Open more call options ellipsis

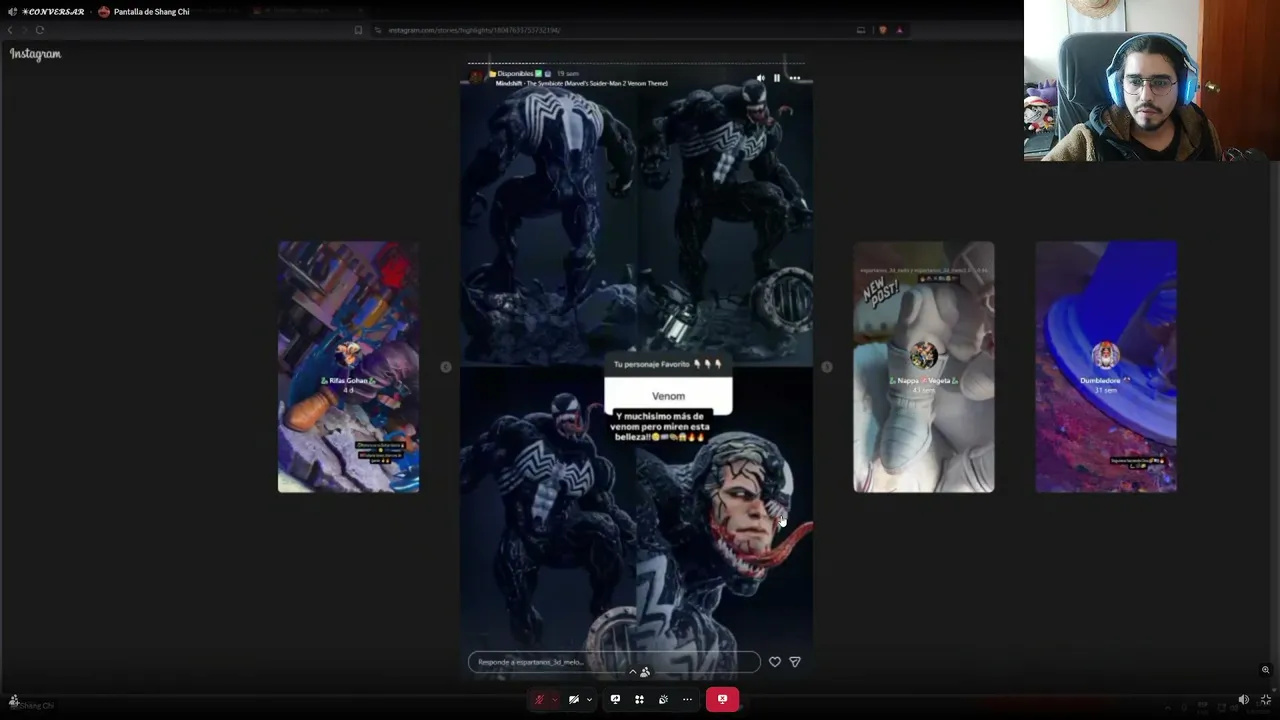coord(687,699)
